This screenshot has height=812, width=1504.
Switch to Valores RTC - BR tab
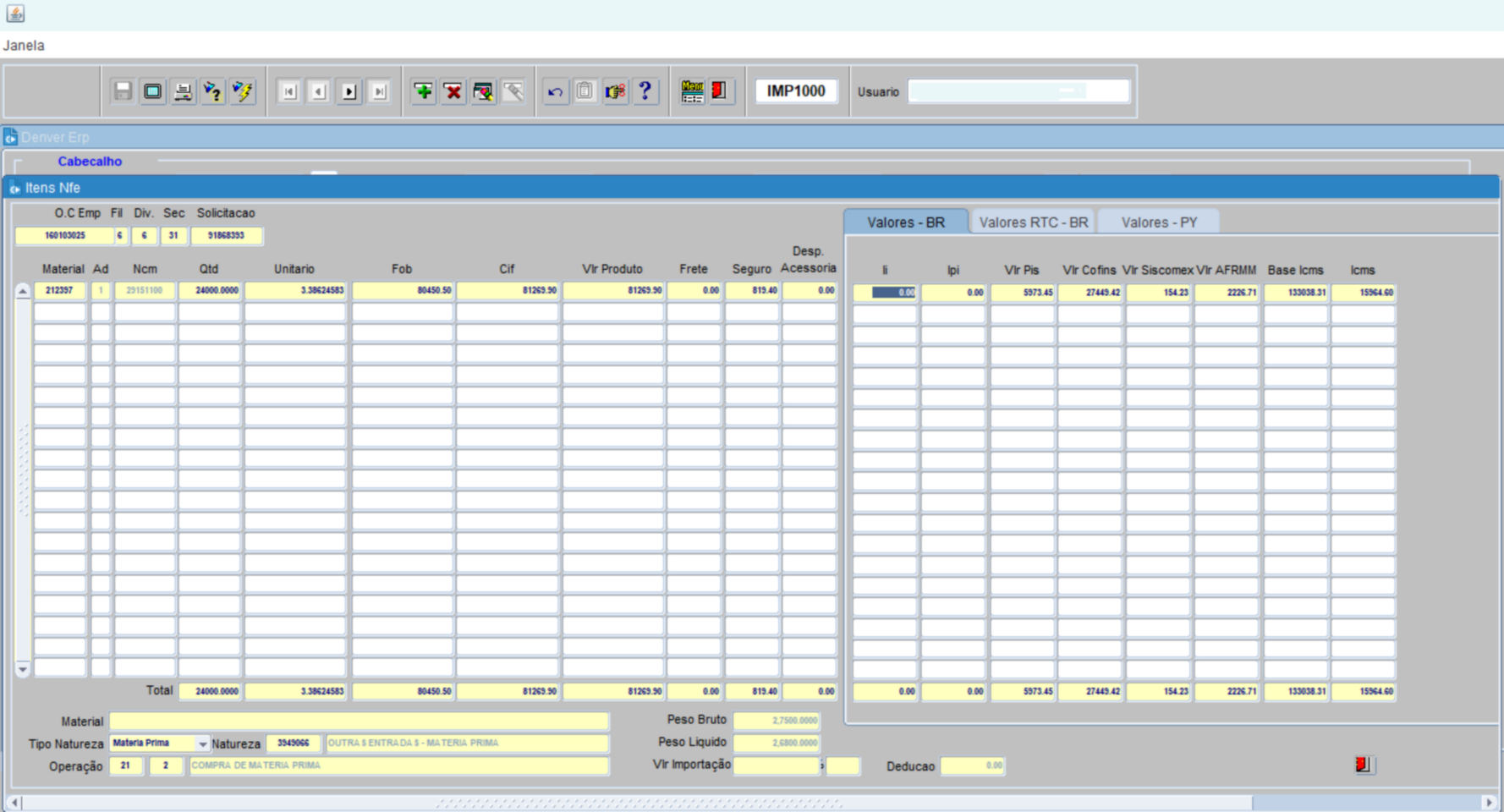tap(1033, 222)
